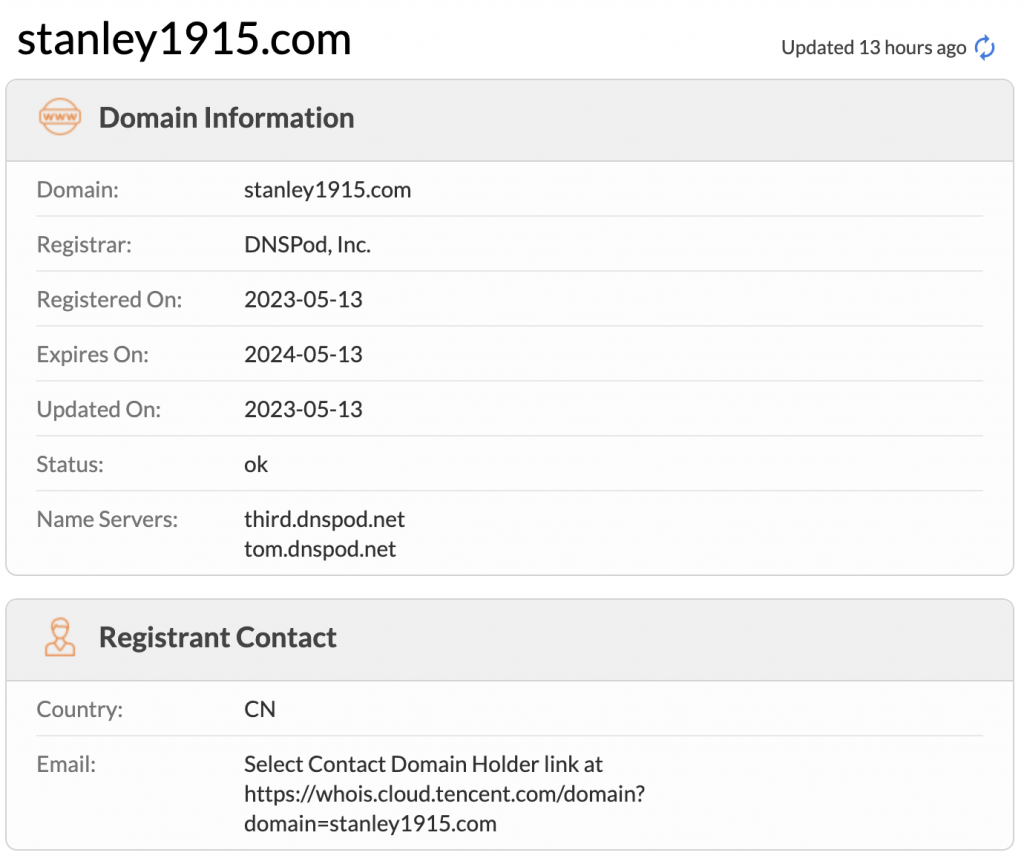The height and width of the screenshot is (867, 1024).
Task: Click the third.dnspod.net name server
Action: 324,520
